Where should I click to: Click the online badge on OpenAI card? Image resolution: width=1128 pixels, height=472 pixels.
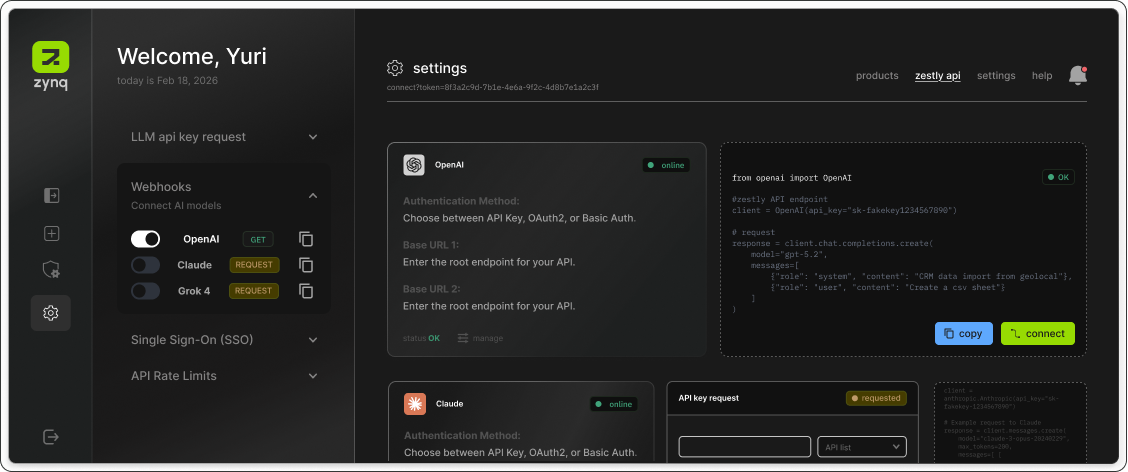[x=666, y=165]
